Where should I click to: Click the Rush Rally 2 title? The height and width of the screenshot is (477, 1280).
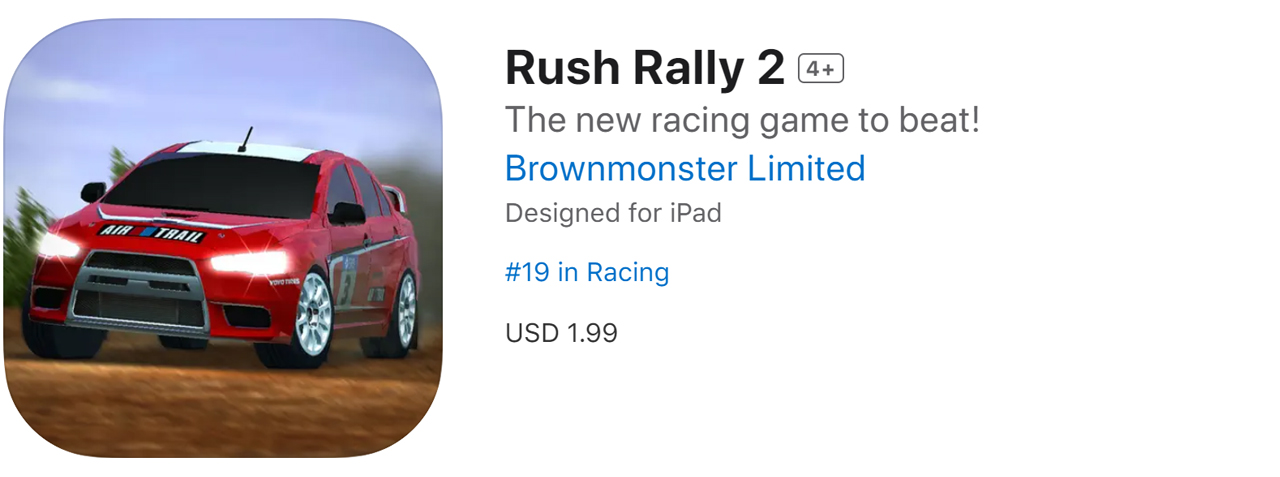pos(644,69)
